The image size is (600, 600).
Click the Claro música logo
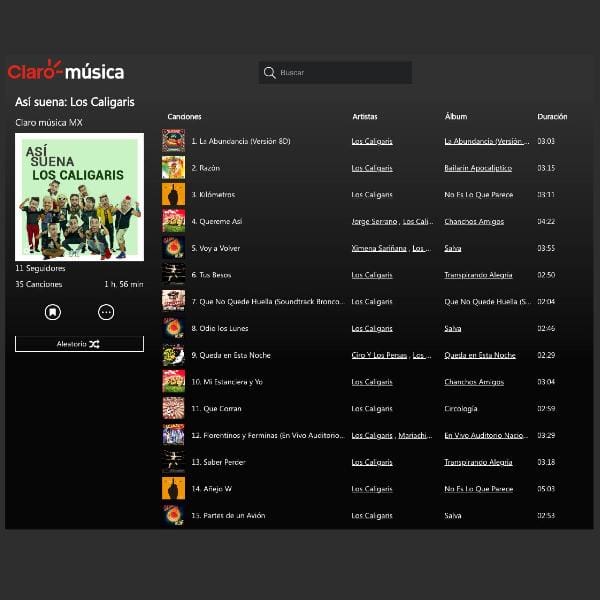pos(66,71)
